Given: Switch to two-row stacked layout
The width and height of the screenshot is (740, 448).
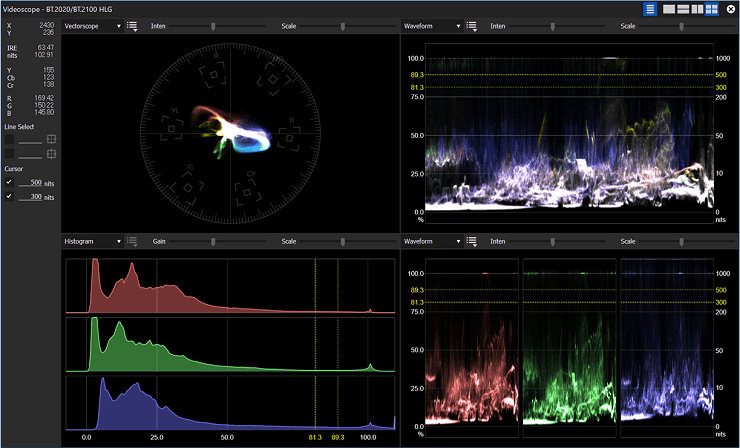Looking at the screenshot, I should tap(684, 9).
